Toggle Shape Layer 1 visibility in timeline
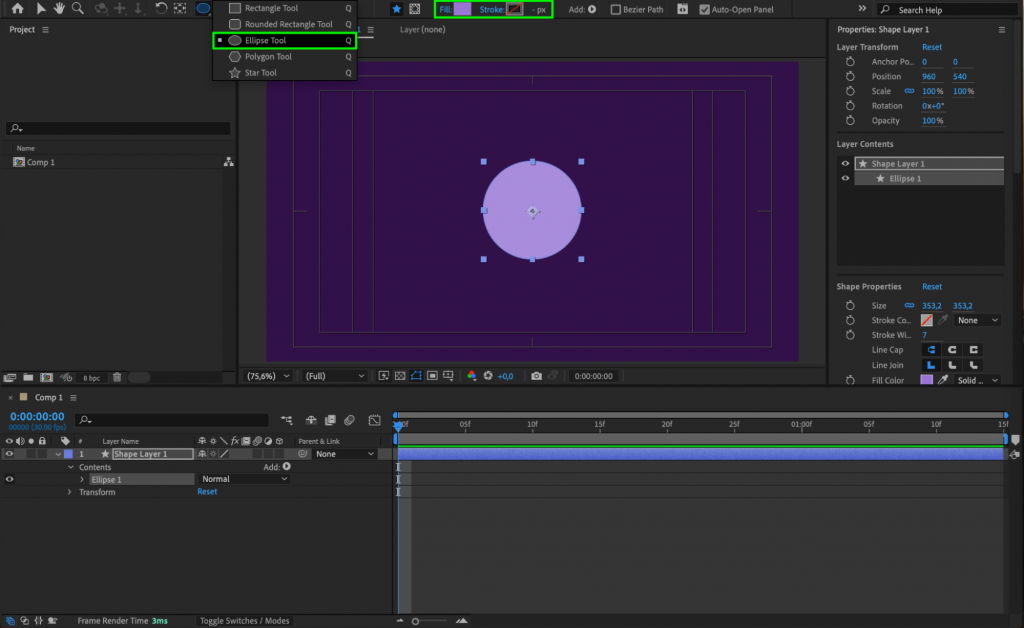 click(8, 453)
